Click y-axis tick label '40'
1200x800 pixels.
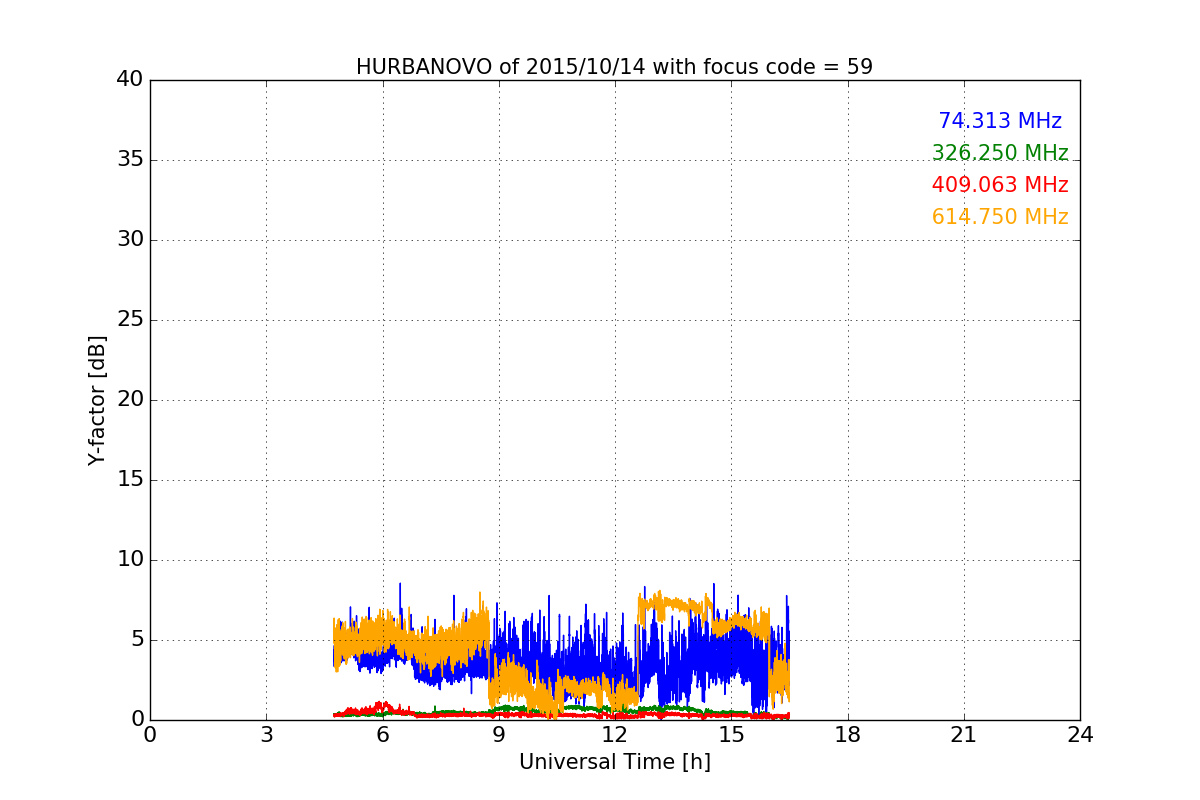pyautogui.click(x=130, y=80)
